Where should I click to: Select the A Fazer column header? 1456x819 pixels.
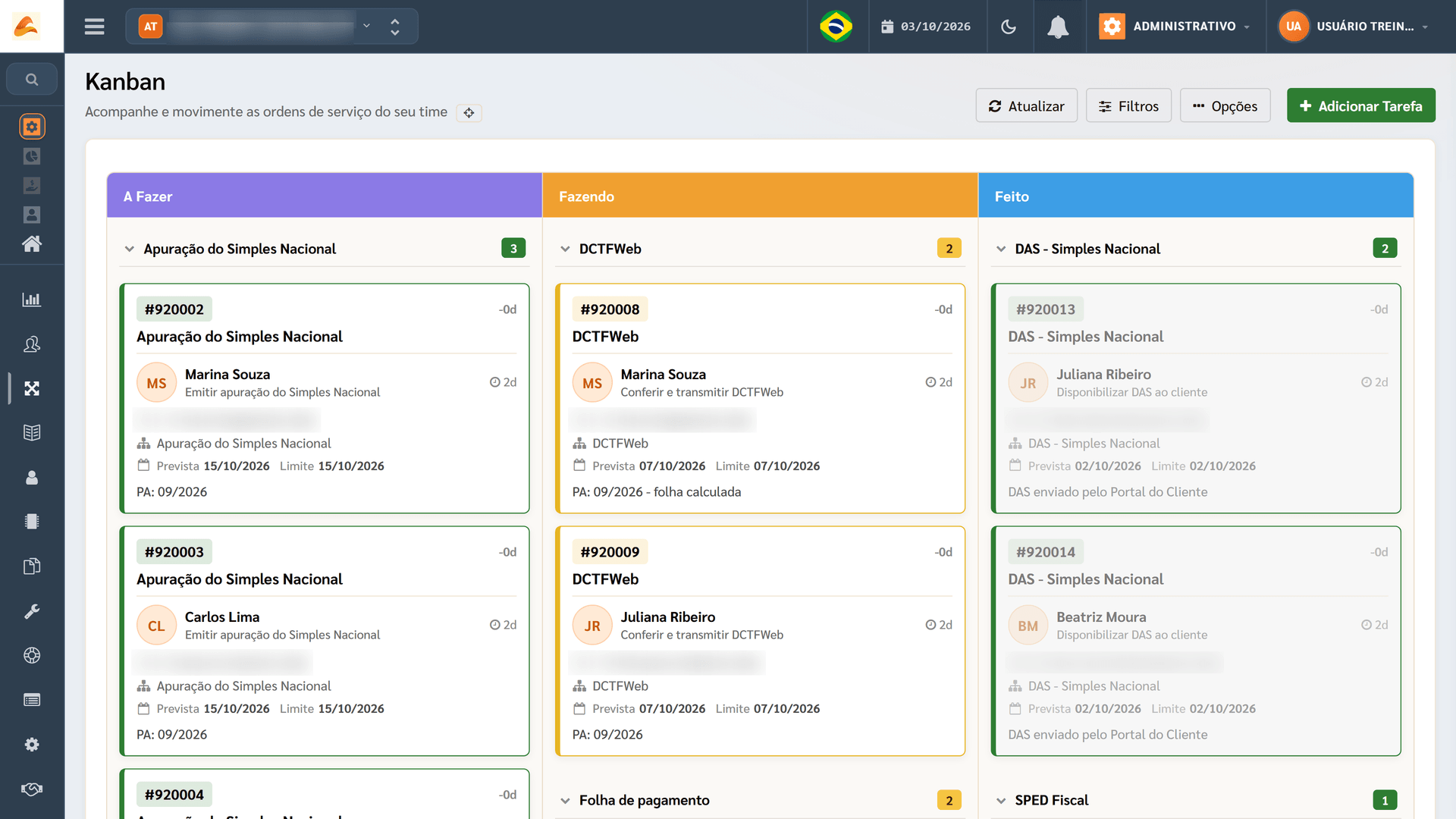click(324, 196)
